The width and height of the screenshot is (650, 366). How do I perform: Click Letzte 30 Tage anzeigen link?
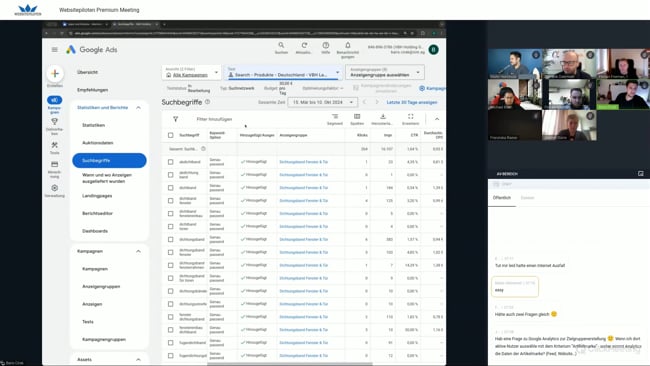(x=412, y=102)
